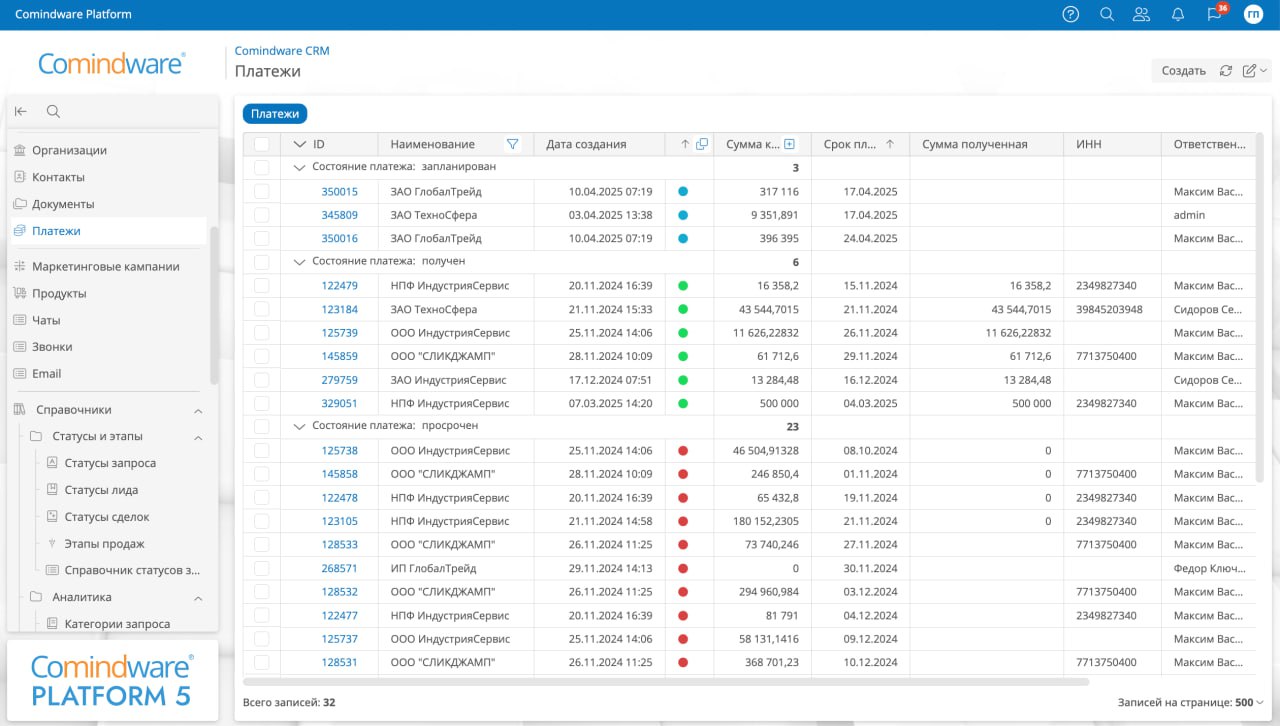Click the refresh icon next to Создать
1280x726 pixels.
coord(1226,71)
